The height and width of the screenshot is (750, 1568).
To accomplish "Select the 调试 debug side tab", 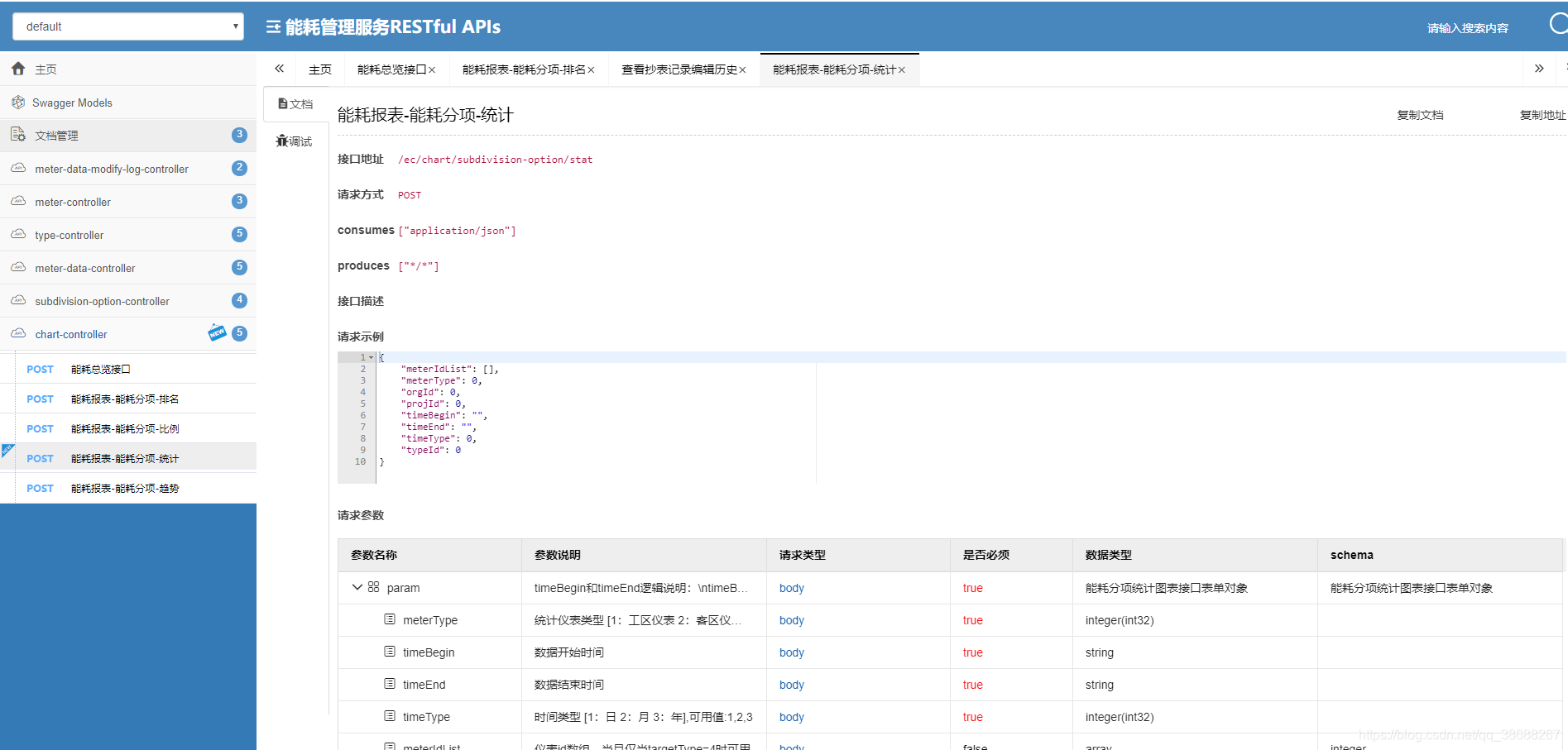I will [294, 141].
